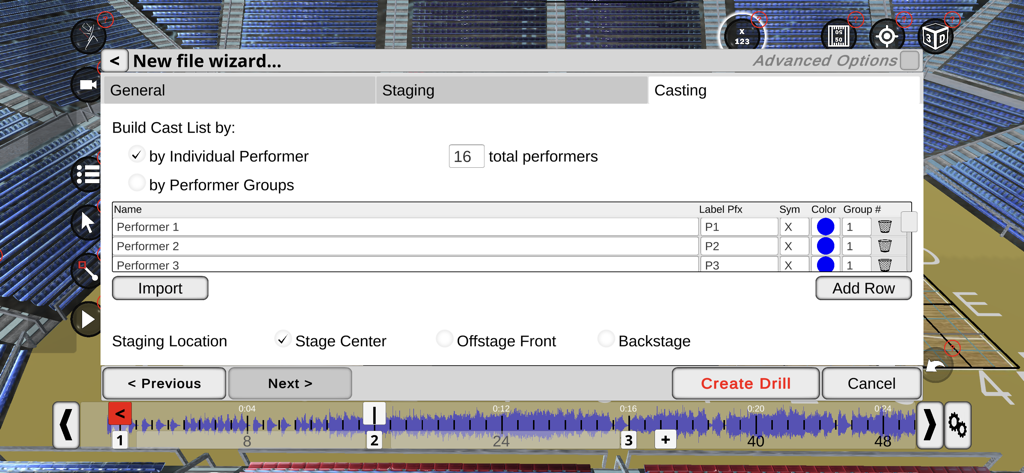Jump to set 3 timeline marker

(628, 440)
